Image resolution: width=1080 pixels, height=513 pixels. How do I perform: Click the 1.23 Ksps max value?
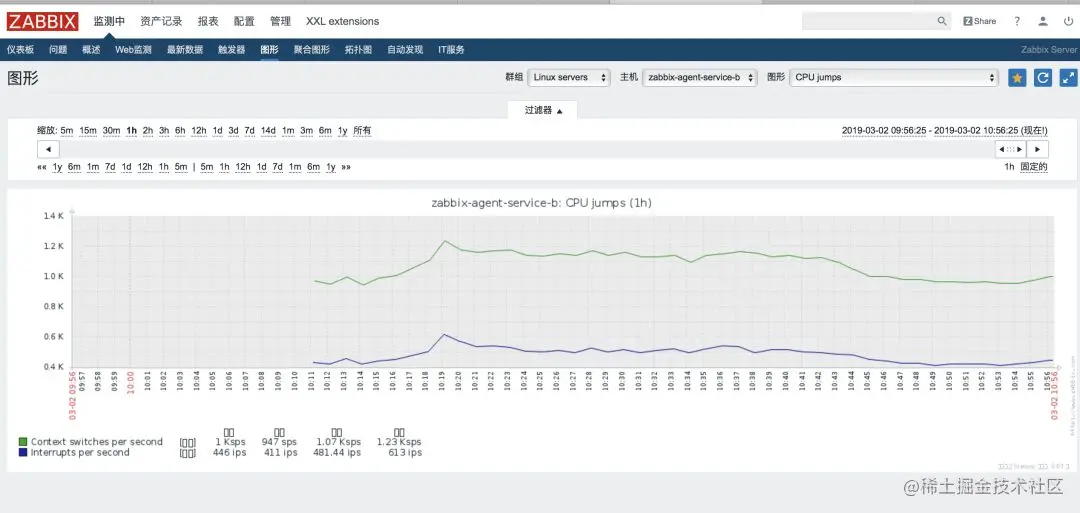tap(399, 442)
